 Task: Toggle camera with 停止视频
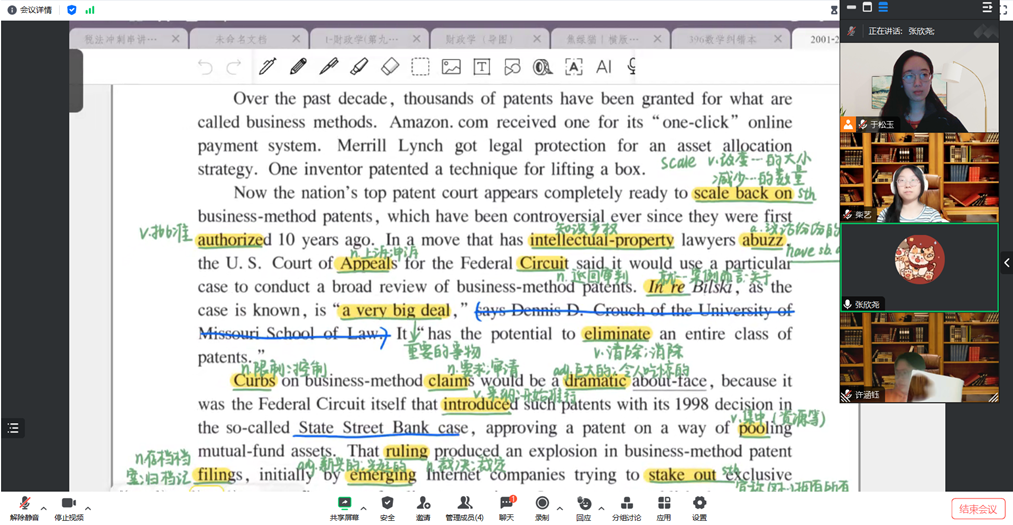[68, 507]
